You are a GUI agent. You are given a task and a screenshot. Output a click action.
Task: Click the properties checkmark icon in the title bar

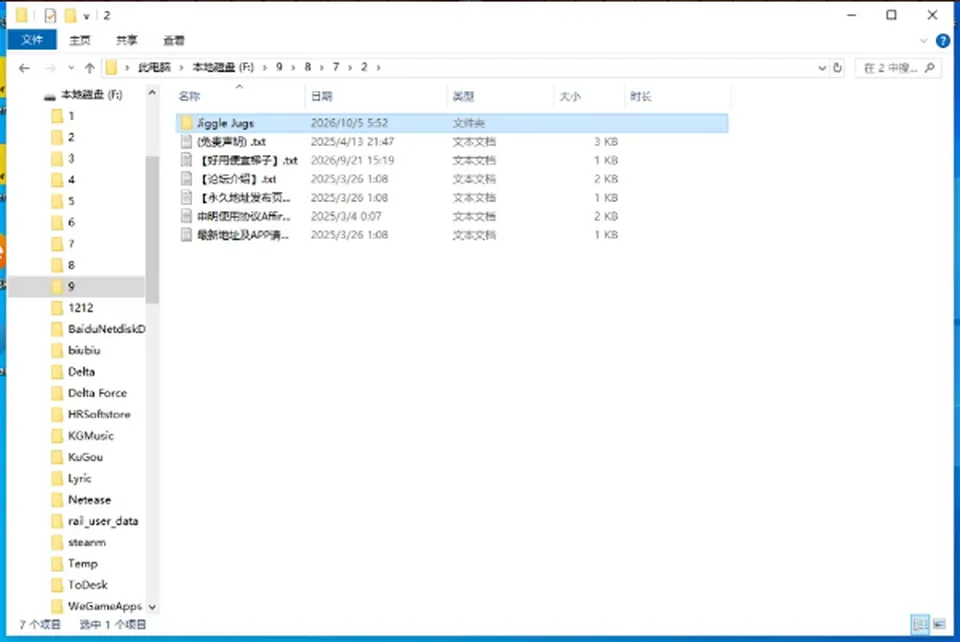[50, 15]
